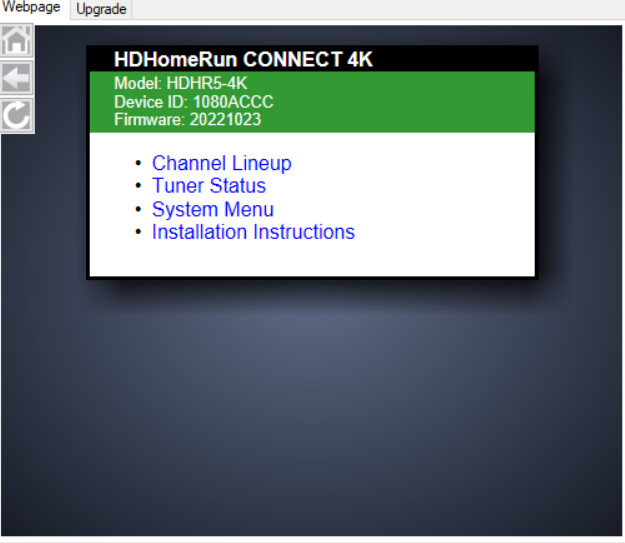Viewport: 625px width, 543px height.
Task: Go to the System Menu link
Action: click(212, 209)
